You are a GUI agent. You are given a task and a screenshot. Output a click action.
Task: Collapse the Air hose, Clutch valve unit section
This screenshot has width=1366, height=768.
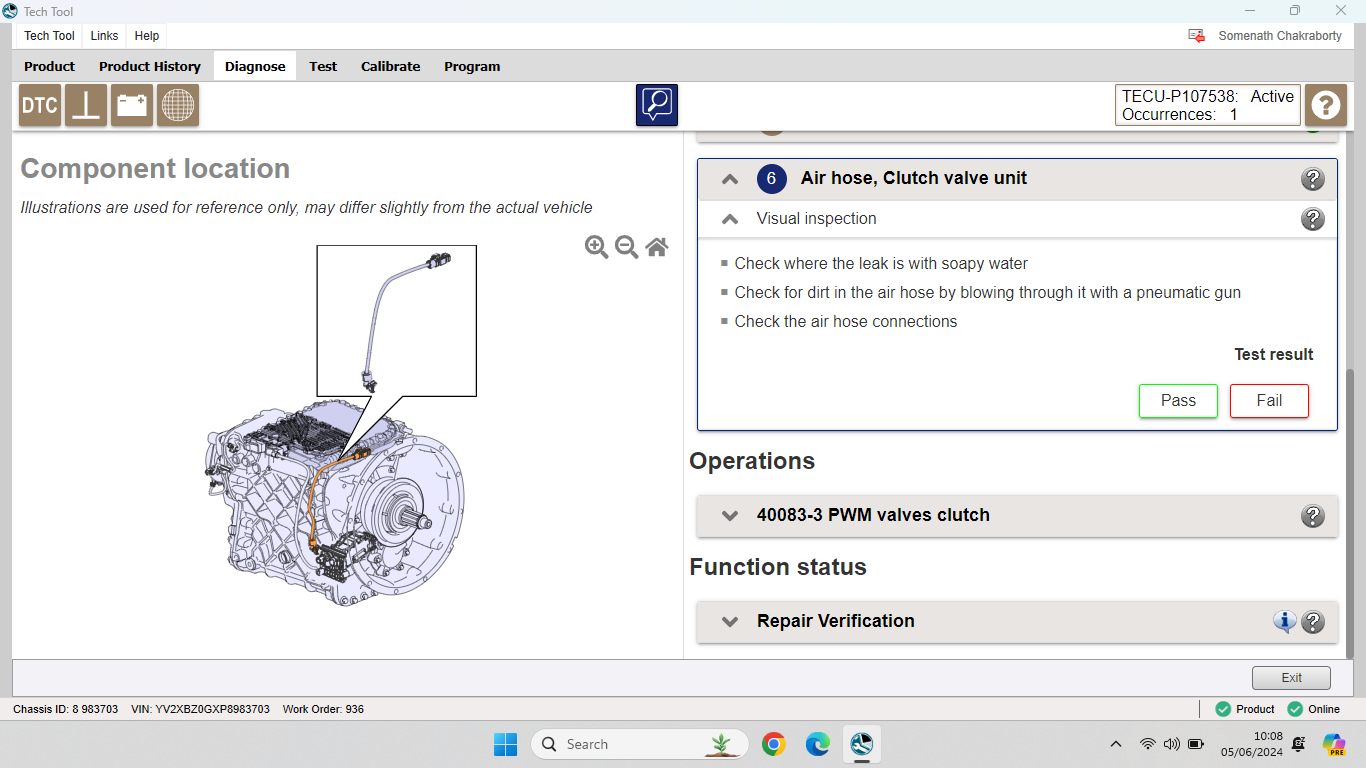[x=730, y=179]
